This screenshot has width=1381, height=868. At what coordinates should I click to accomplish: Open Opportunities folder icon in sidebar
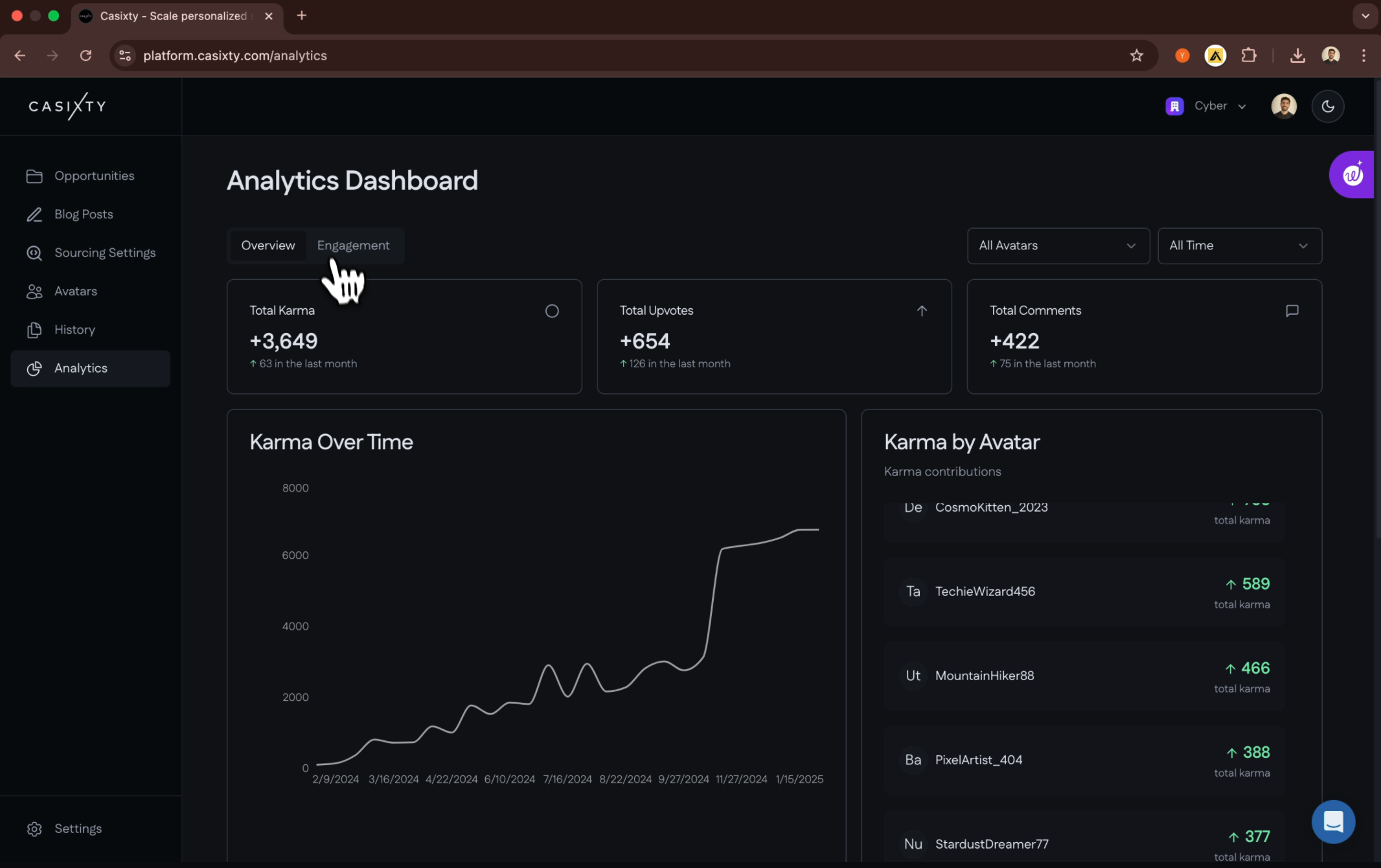34,176
